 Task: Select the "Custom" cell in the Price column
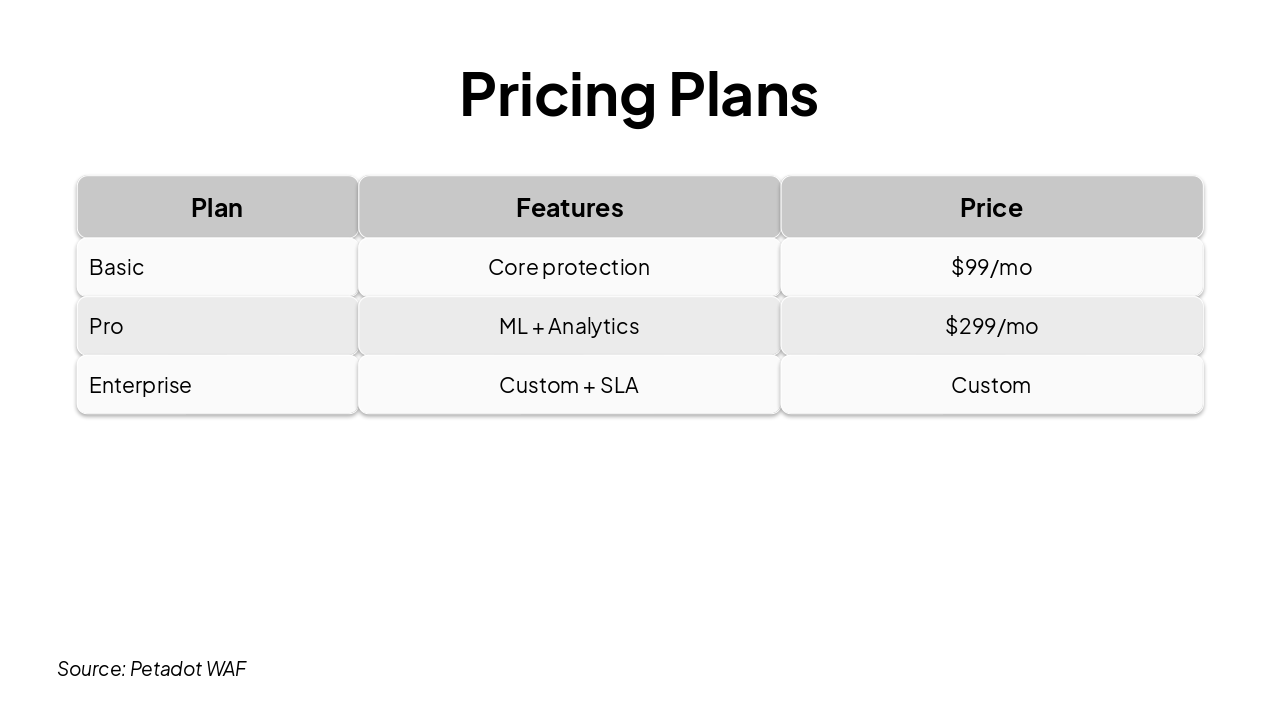[991, 385]
